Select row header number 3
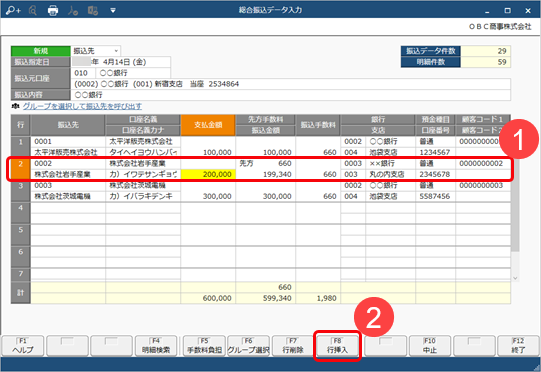Image resolution: width=541 pixels, height=372 pixels. (21, 191)
